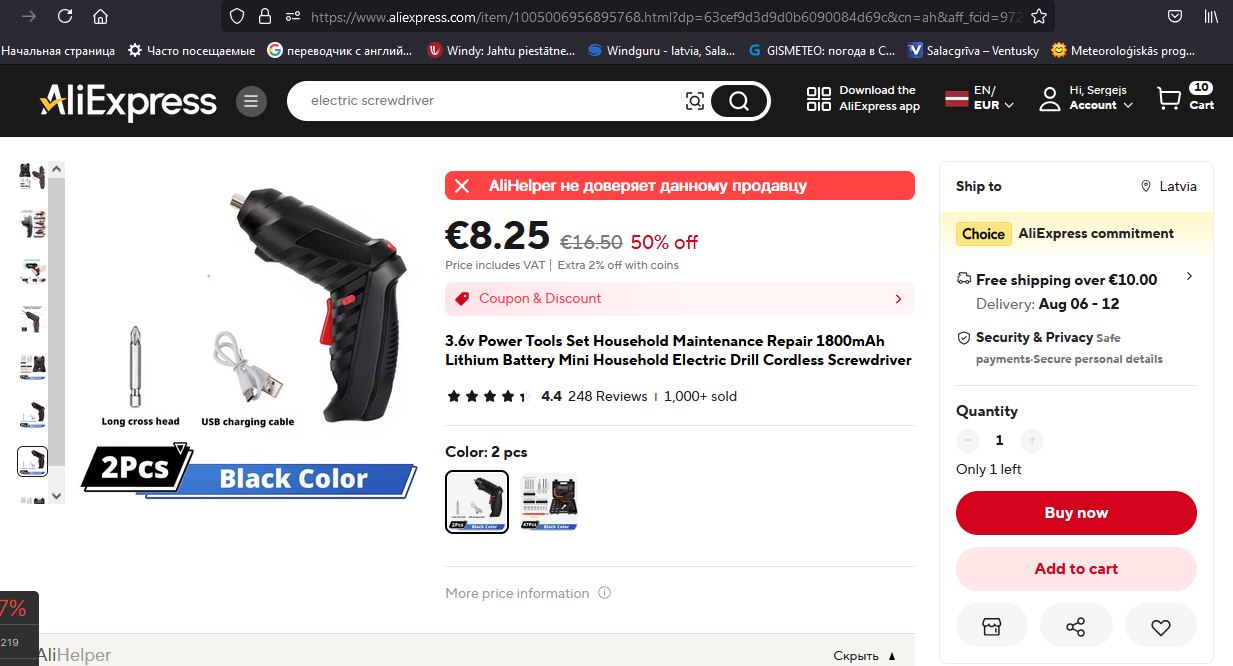Increase quantity with the plus button

coord(1032,440)
